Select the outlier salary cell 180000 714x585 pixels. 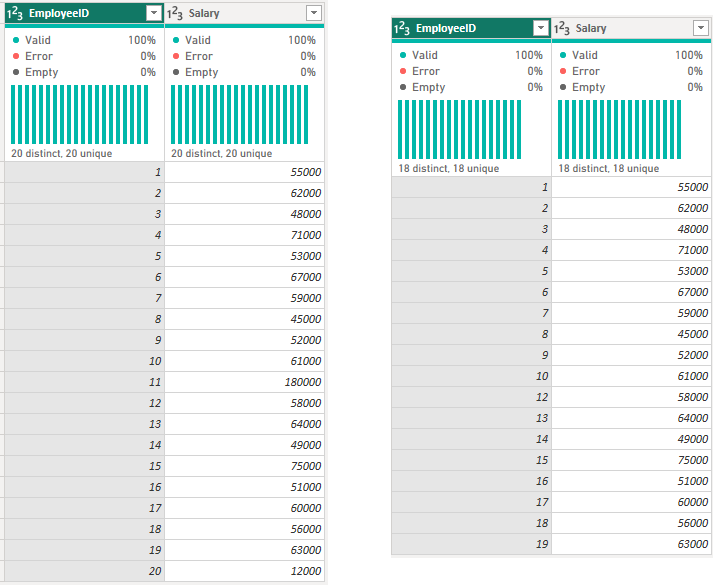pos(244,382)
